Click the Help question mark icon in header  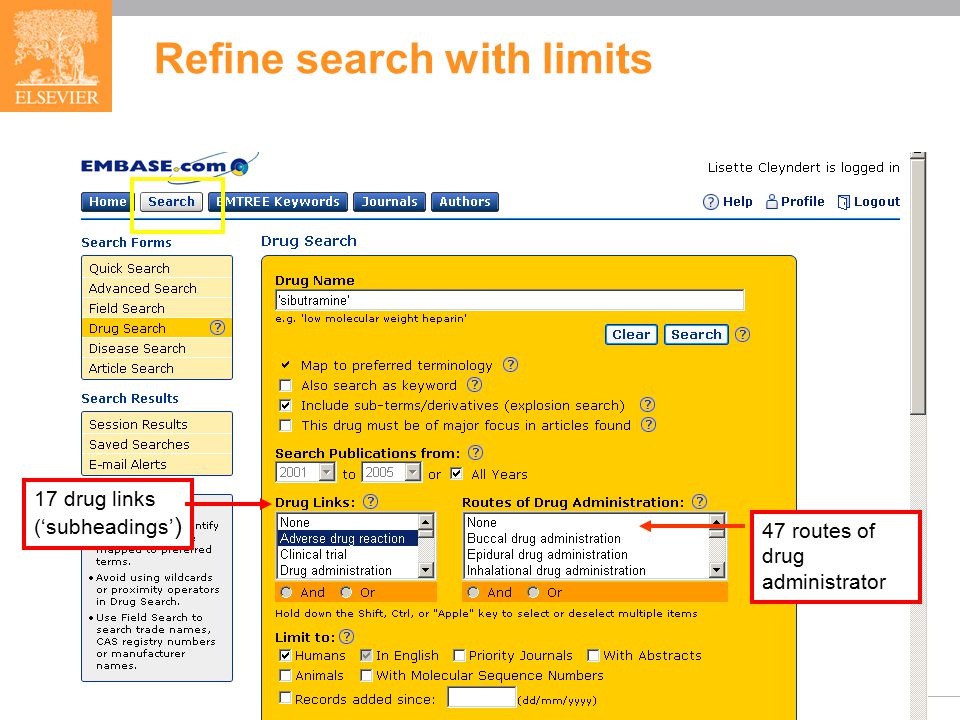(710, 202)
